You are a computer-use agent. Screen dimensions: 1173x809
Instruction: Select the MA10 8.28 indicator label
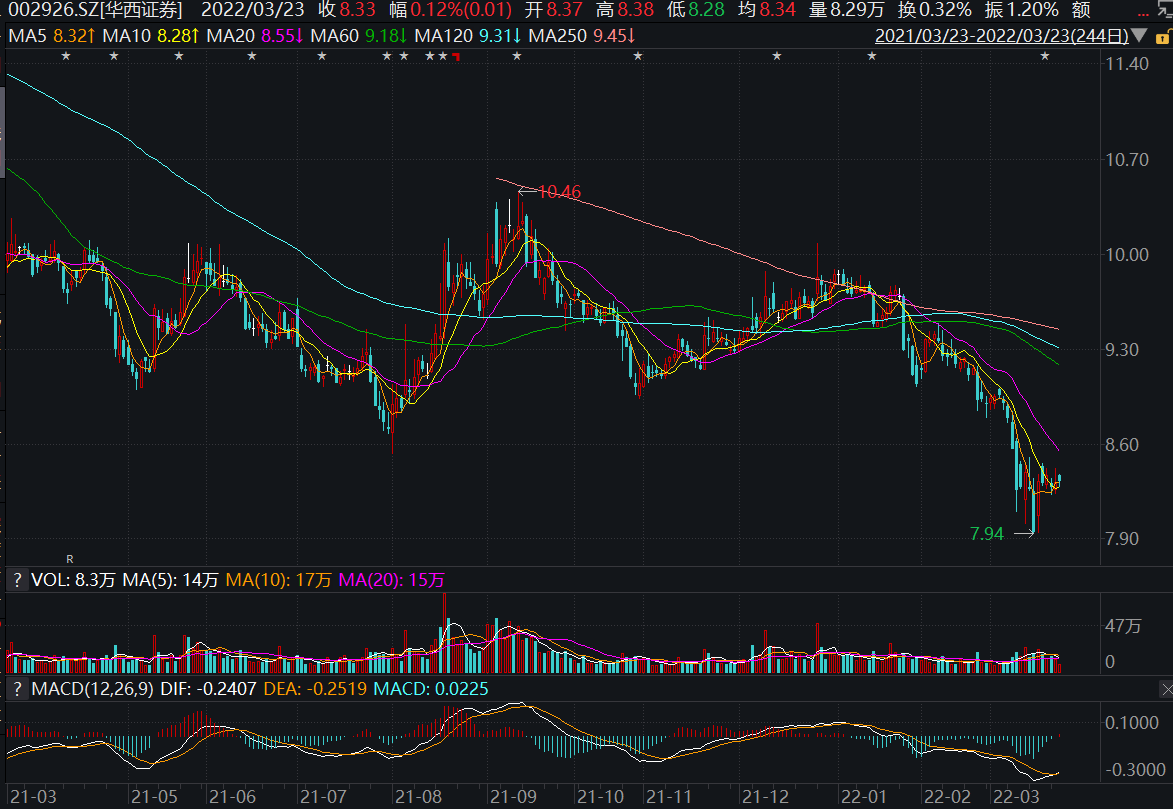pyautogui.click(x=151, y=35)
